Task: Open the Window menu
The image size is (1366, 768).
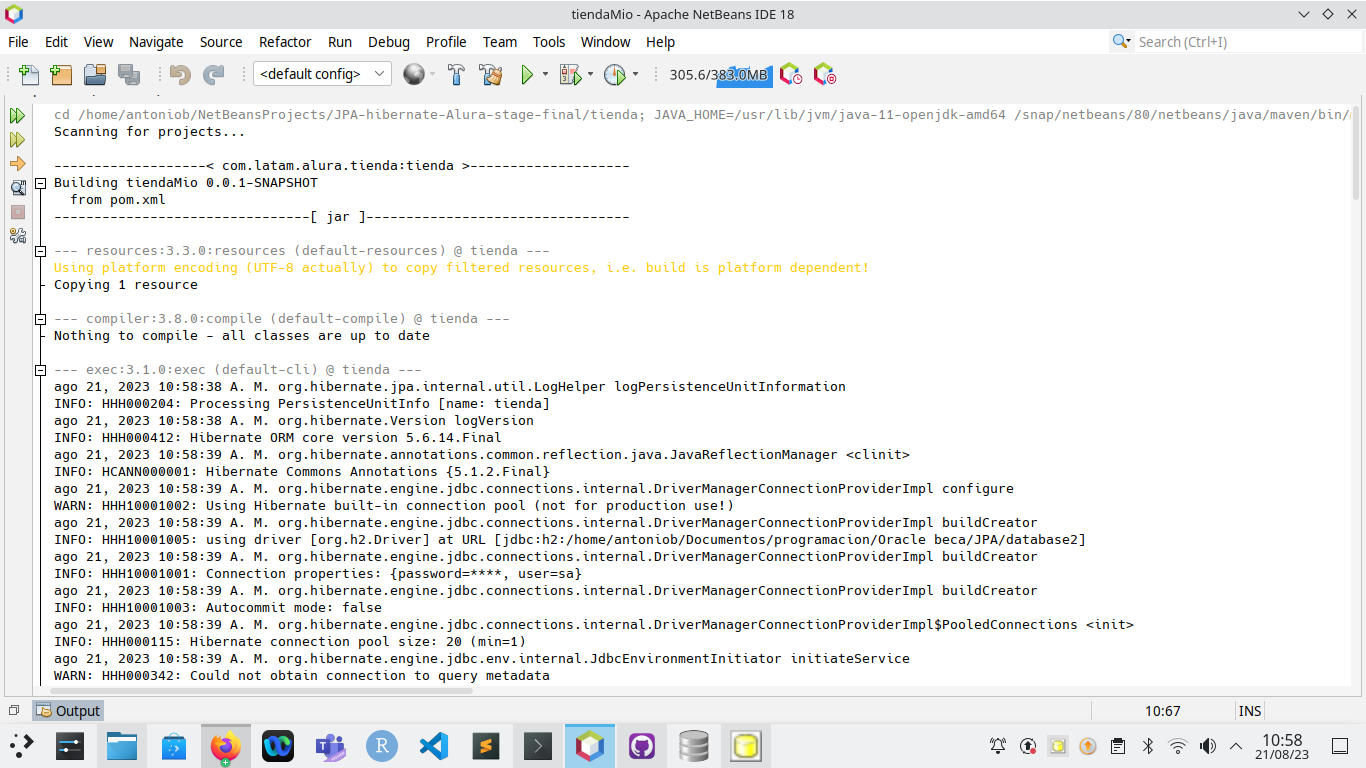Action: tap(606, 42)
